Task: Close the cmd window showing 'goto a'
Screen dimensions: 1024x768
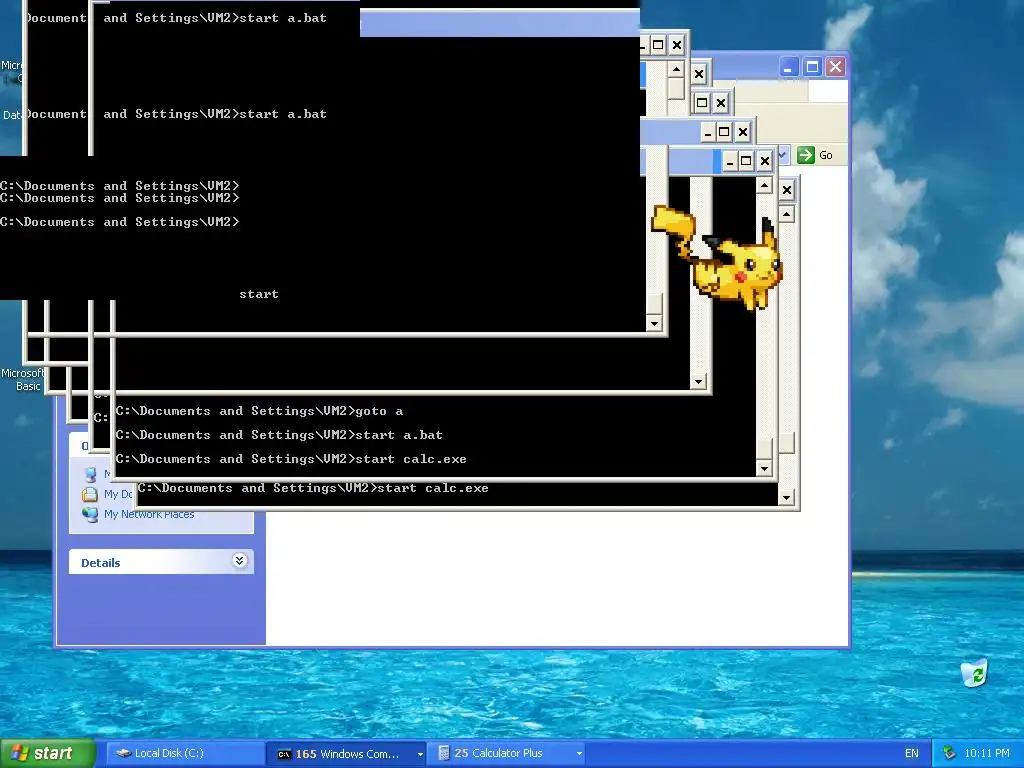Action: click(x=765, y=161)
